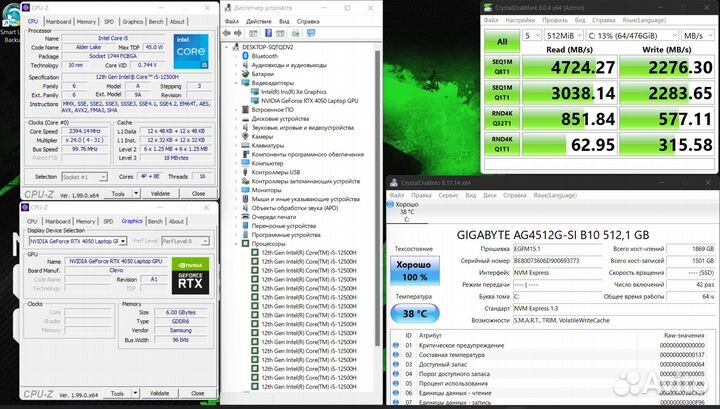
Task: Select NVIDIA GeForce RTX 4050 Laptop GPU in Device Manager
Action: [x=309, y=101]
